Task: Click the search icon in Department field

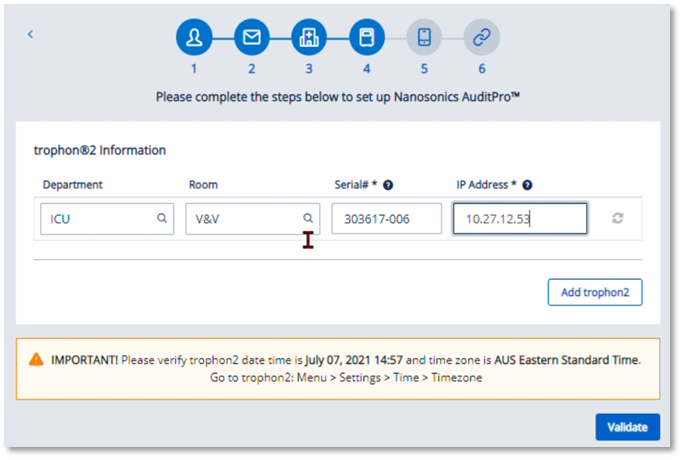Action: point(162,218)
